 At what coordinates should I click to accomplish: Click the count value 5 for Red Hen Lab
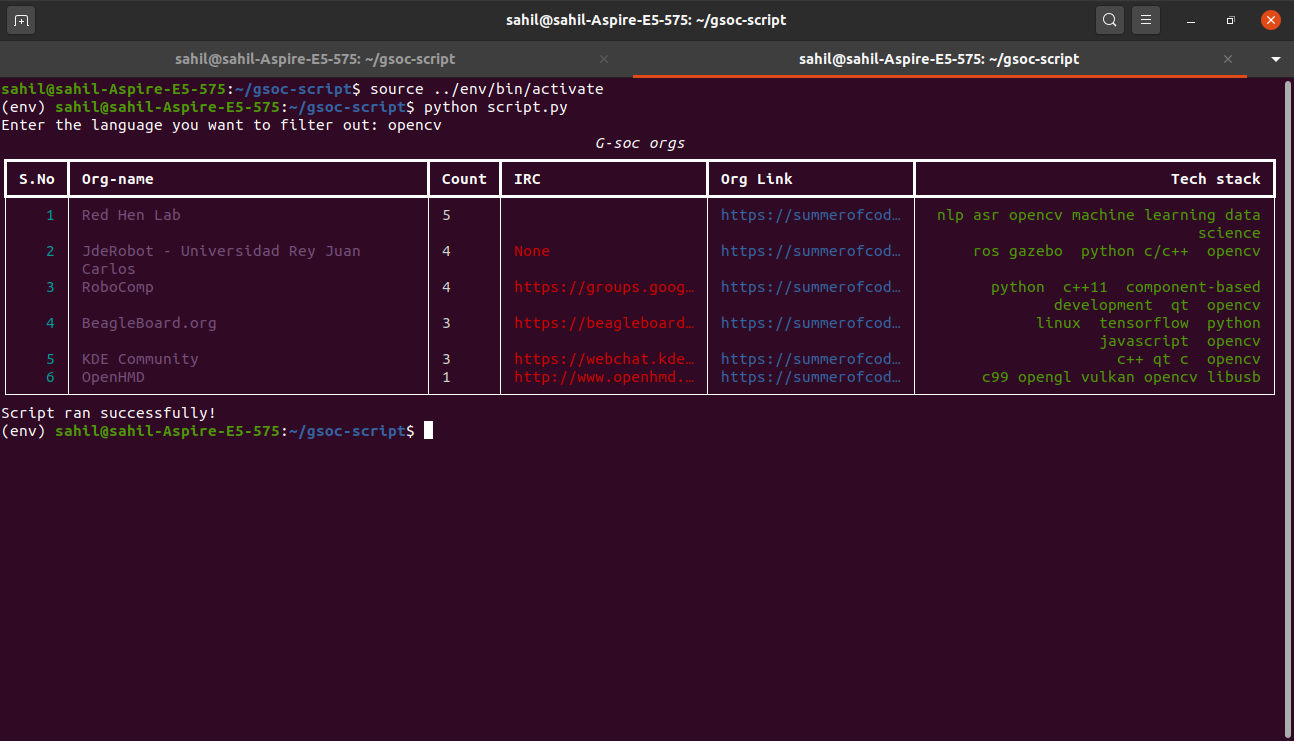point(446,215)
